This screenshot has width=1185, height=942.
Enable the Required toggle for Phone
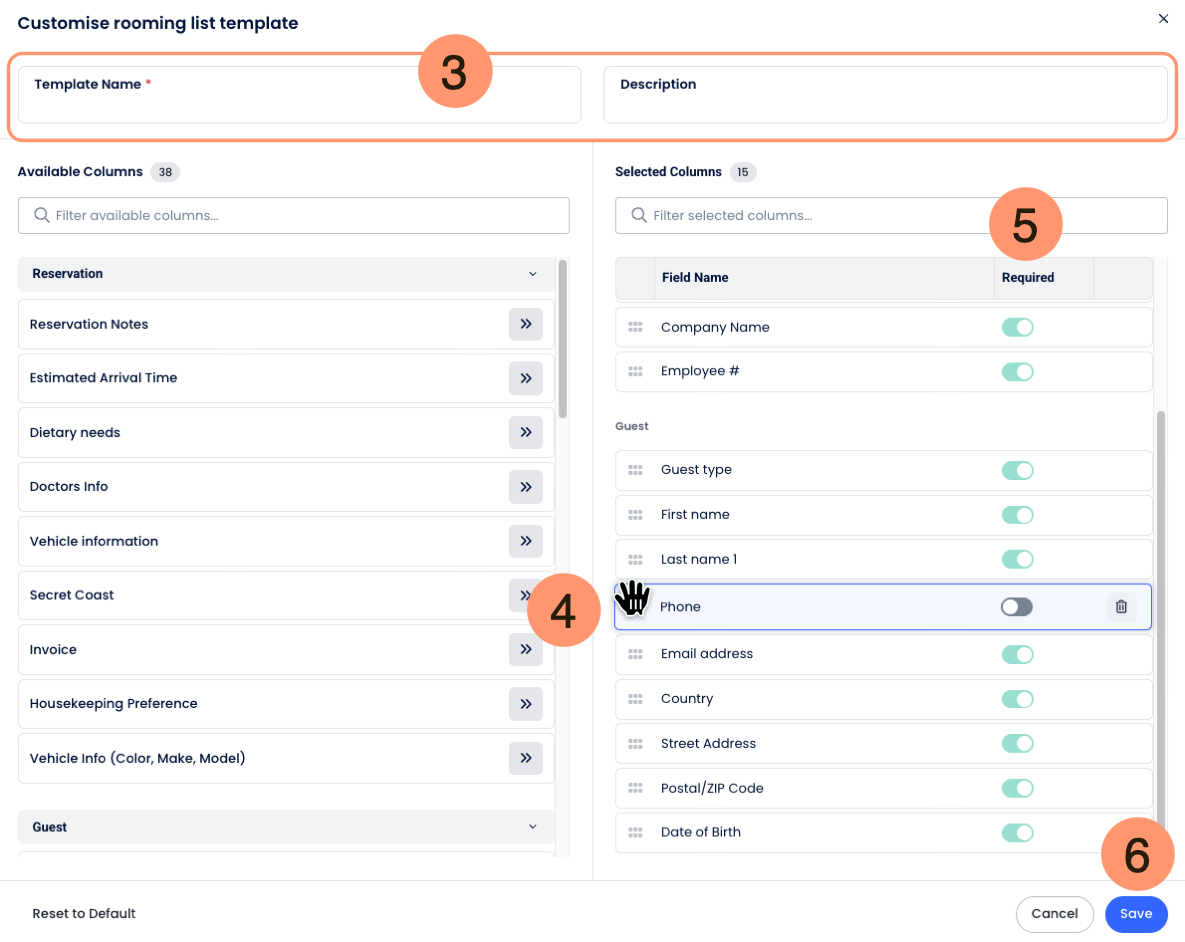tap(1017, 607)
